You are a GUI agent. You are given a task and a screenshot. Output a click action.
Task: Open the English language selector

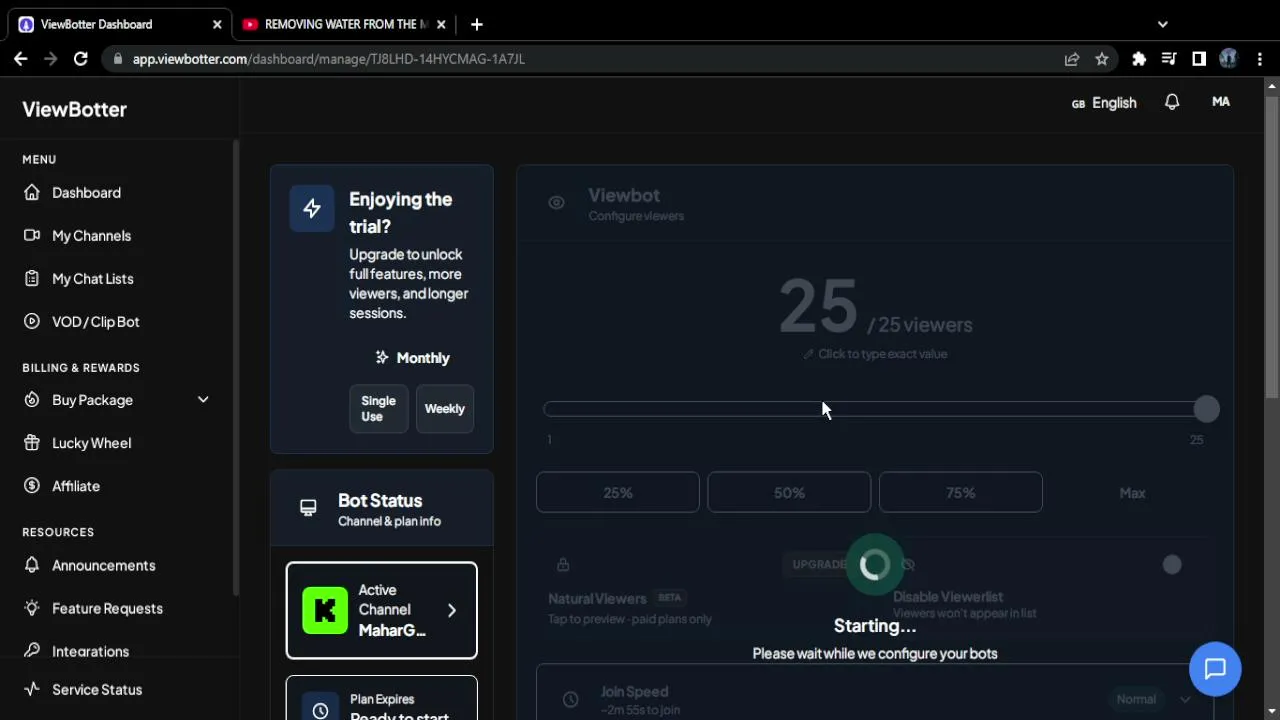point(1104,103)
